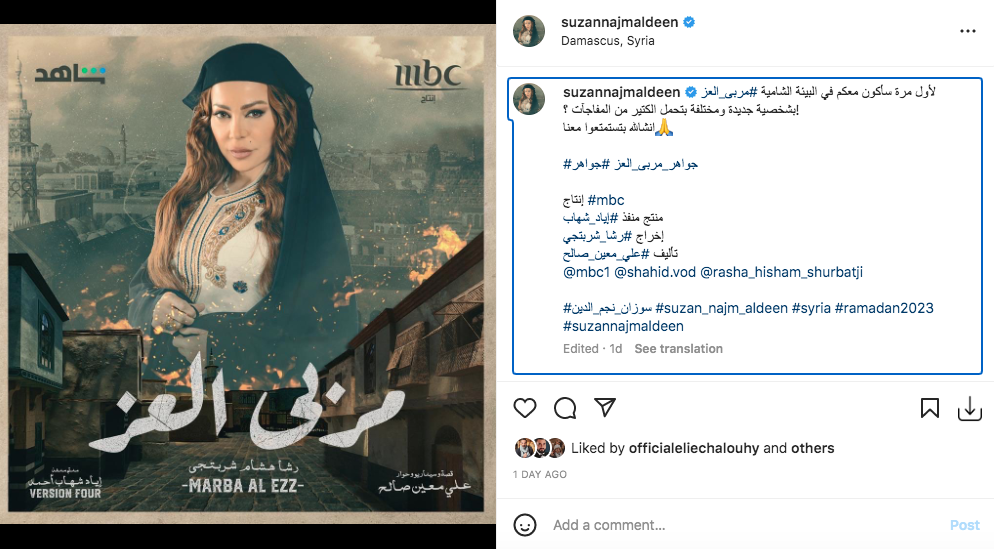
Task: Expand caption with See translation
Action: (678, 349)
